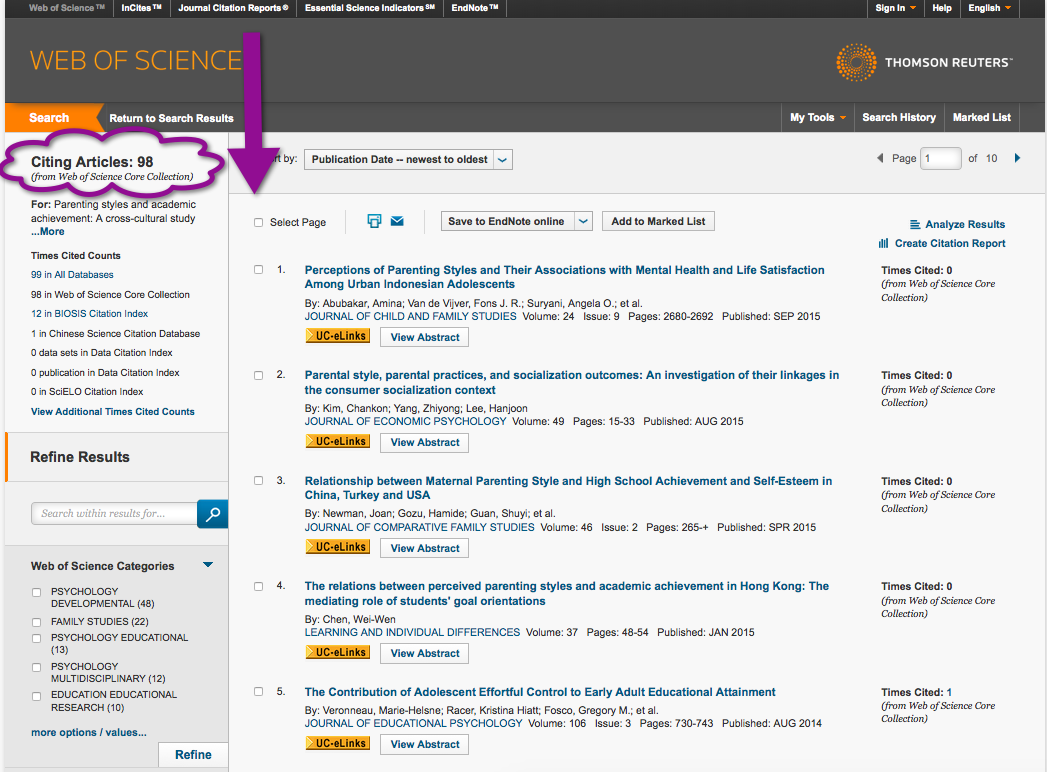Check Psychology Multidisciplinary (12) category

click(37, 667)
